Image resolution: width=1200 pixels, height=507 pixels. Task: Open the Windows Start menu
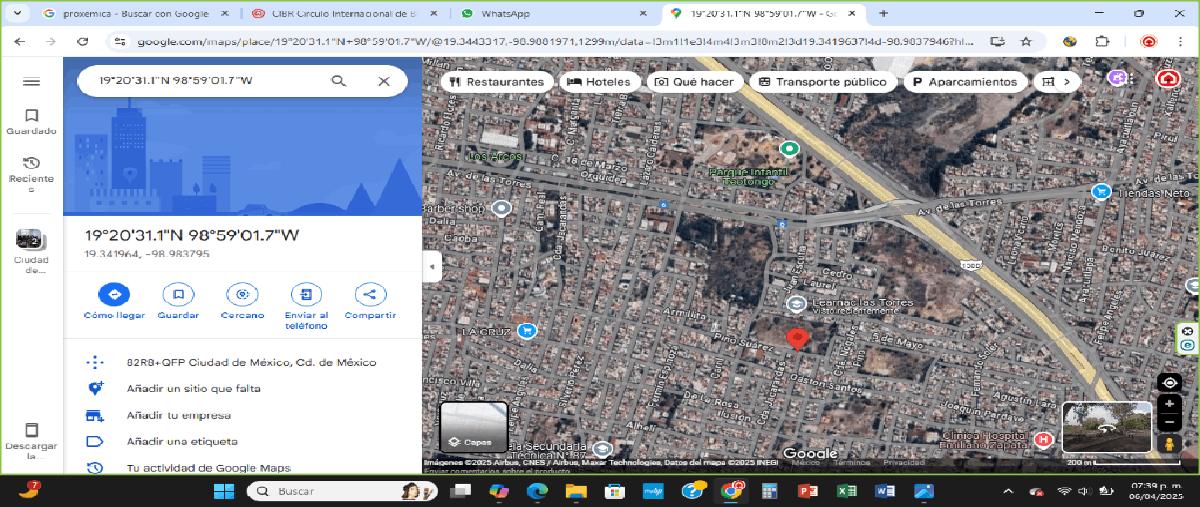[x=224, y=491]
